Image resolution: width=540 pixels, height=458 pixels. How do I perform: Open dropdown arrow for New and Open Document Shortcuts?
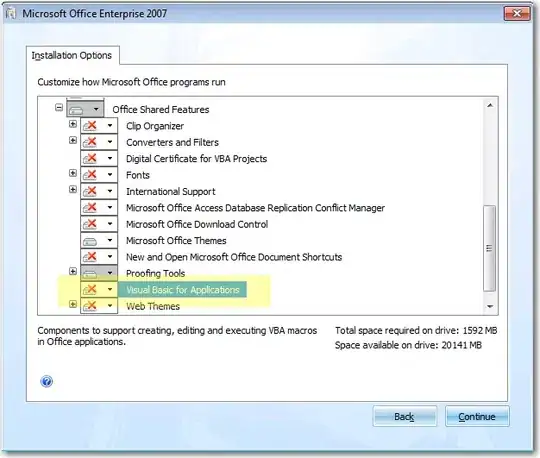pos(110,257)
